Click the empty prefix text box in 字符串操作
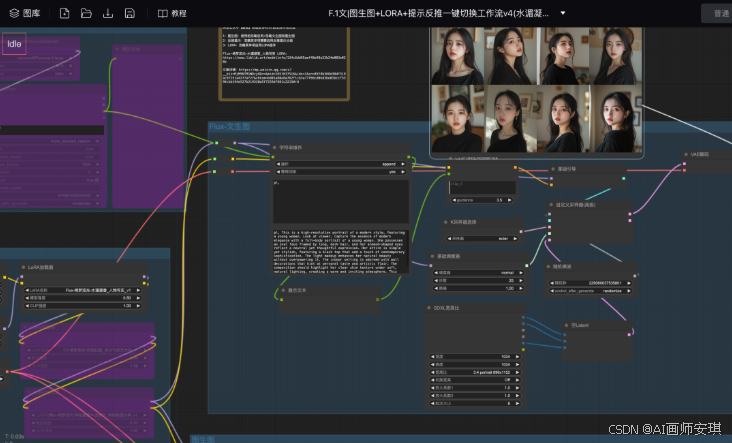This screenshot has height=443, width=732. [x=341, y=202]
